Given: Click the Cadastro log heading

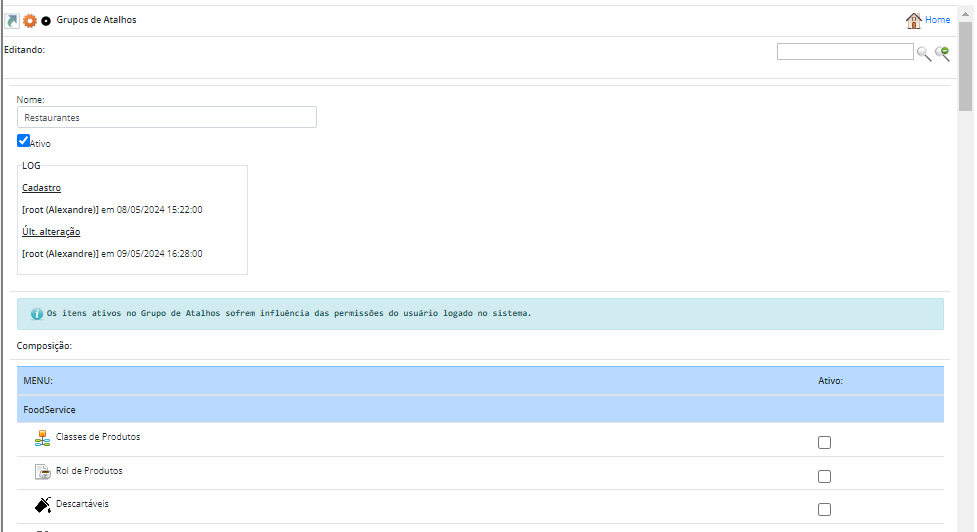Looking at the screenshot, I should click(x=41, y=188).
